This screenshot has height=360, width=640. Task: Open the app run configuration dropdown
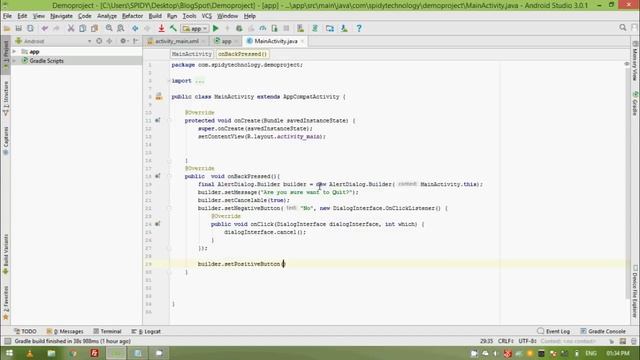click(x=195, y=29)
